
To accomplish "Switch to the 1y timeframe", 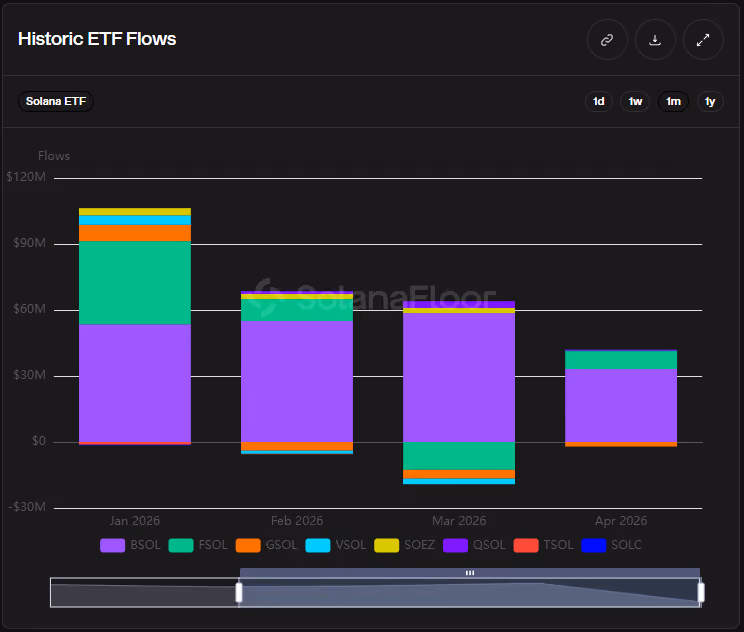I will 710,102.
